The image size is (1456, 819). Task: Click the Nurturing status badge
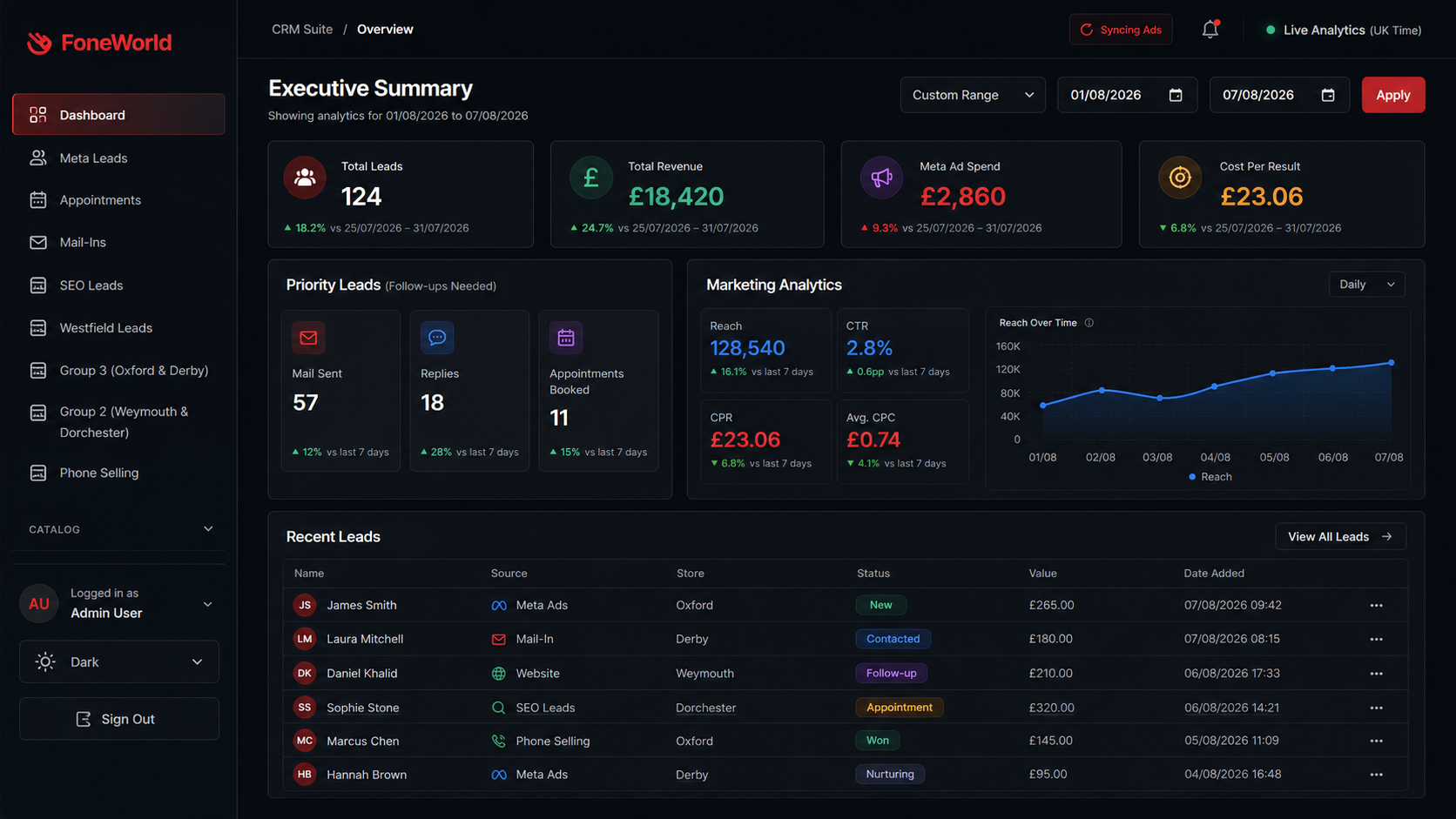[890, 774]
